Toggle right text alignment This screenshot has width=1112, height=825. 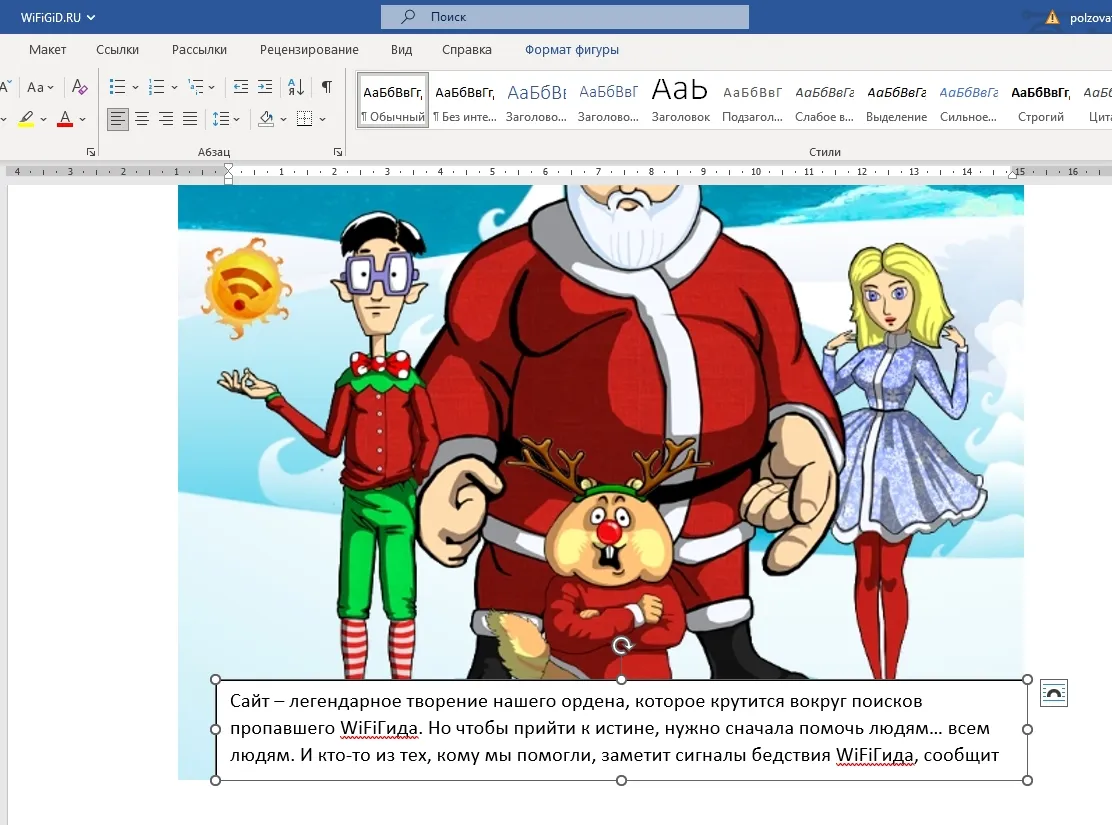[x=166, y=118]
